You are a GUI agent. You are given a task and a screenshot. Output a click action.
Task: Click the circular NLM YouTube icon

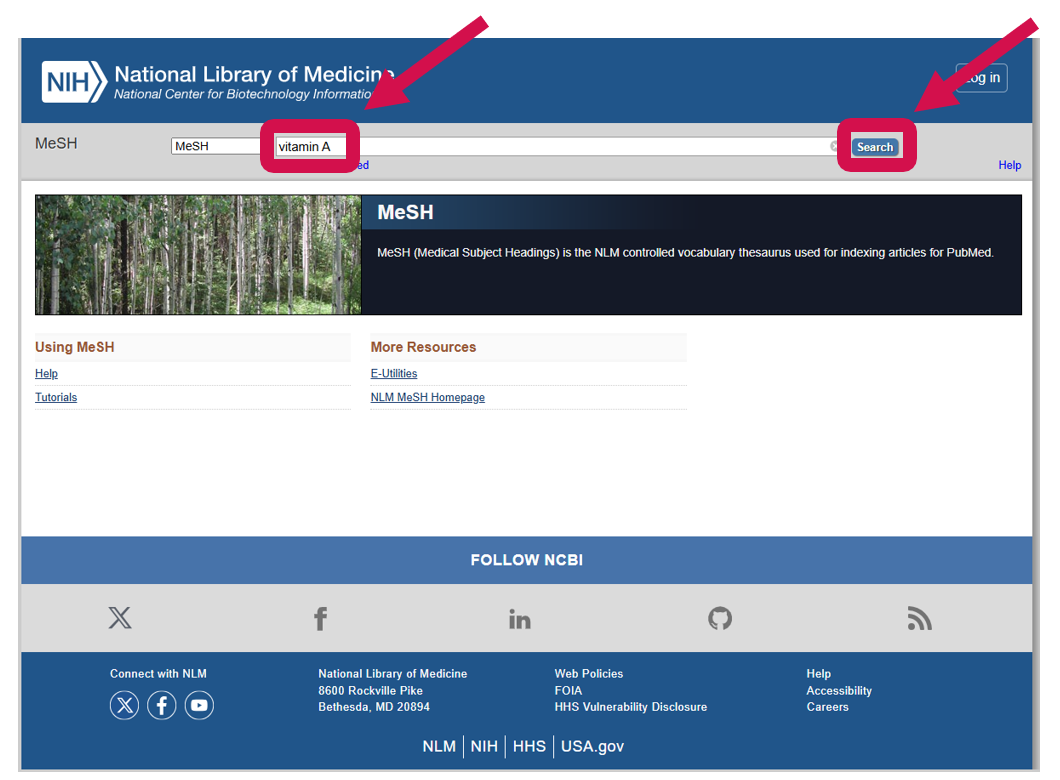pyautogui.click(x=199, y=706)
